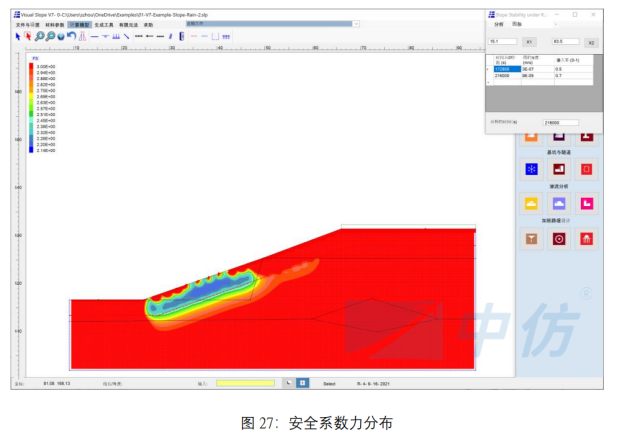Click the blue snowflake freezing analysis icon

click(x=531, y=169)
